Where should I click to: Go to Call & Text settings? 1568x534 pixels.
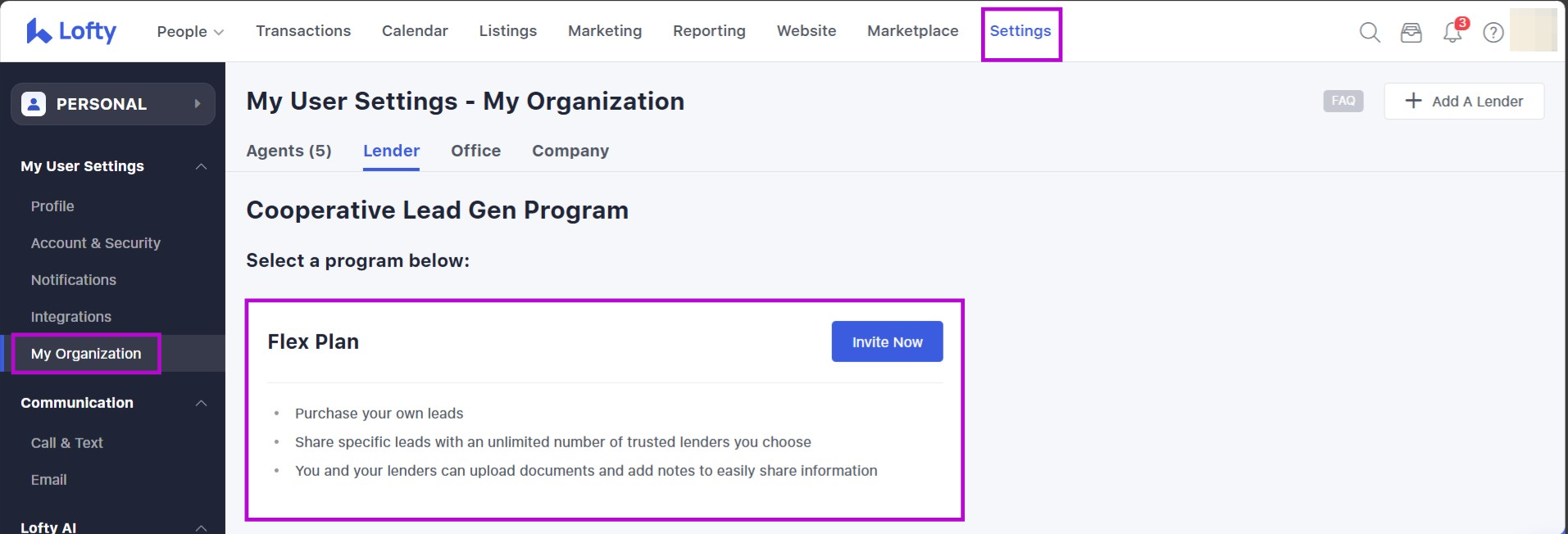(67, 443)
